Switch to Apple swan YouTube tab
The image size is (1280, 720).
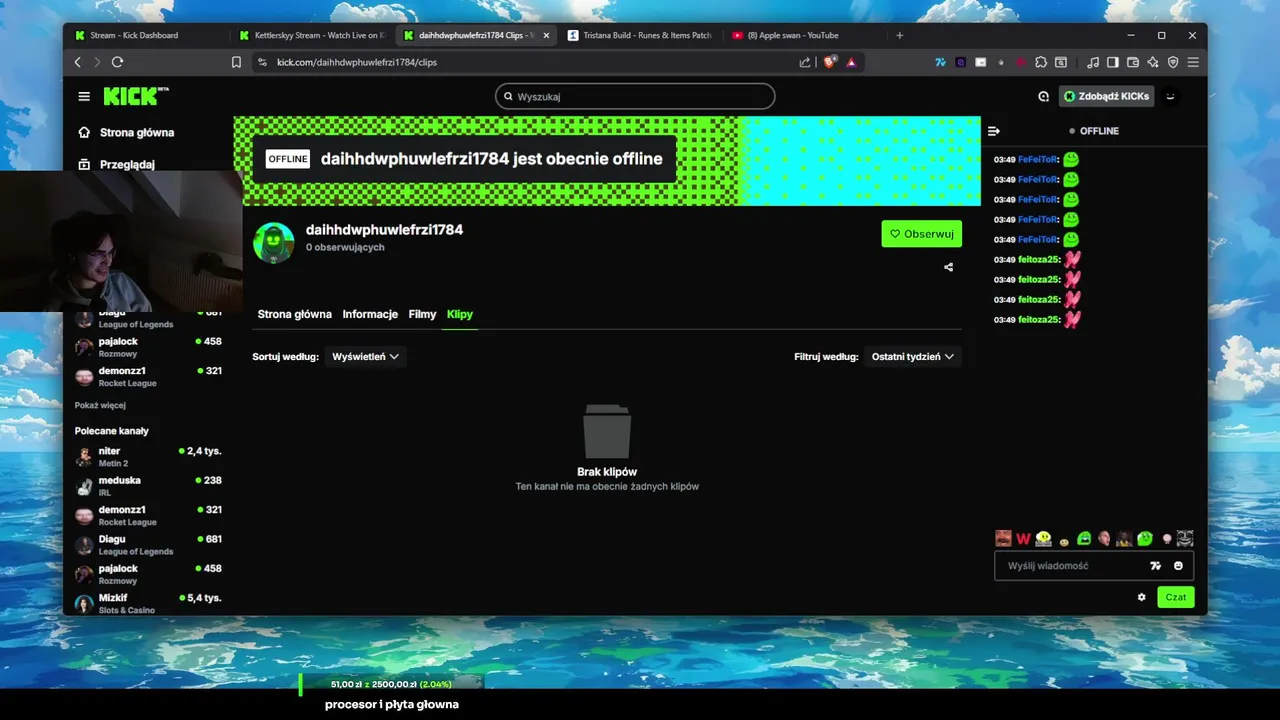pyautogui.click(x=805, y=35)
